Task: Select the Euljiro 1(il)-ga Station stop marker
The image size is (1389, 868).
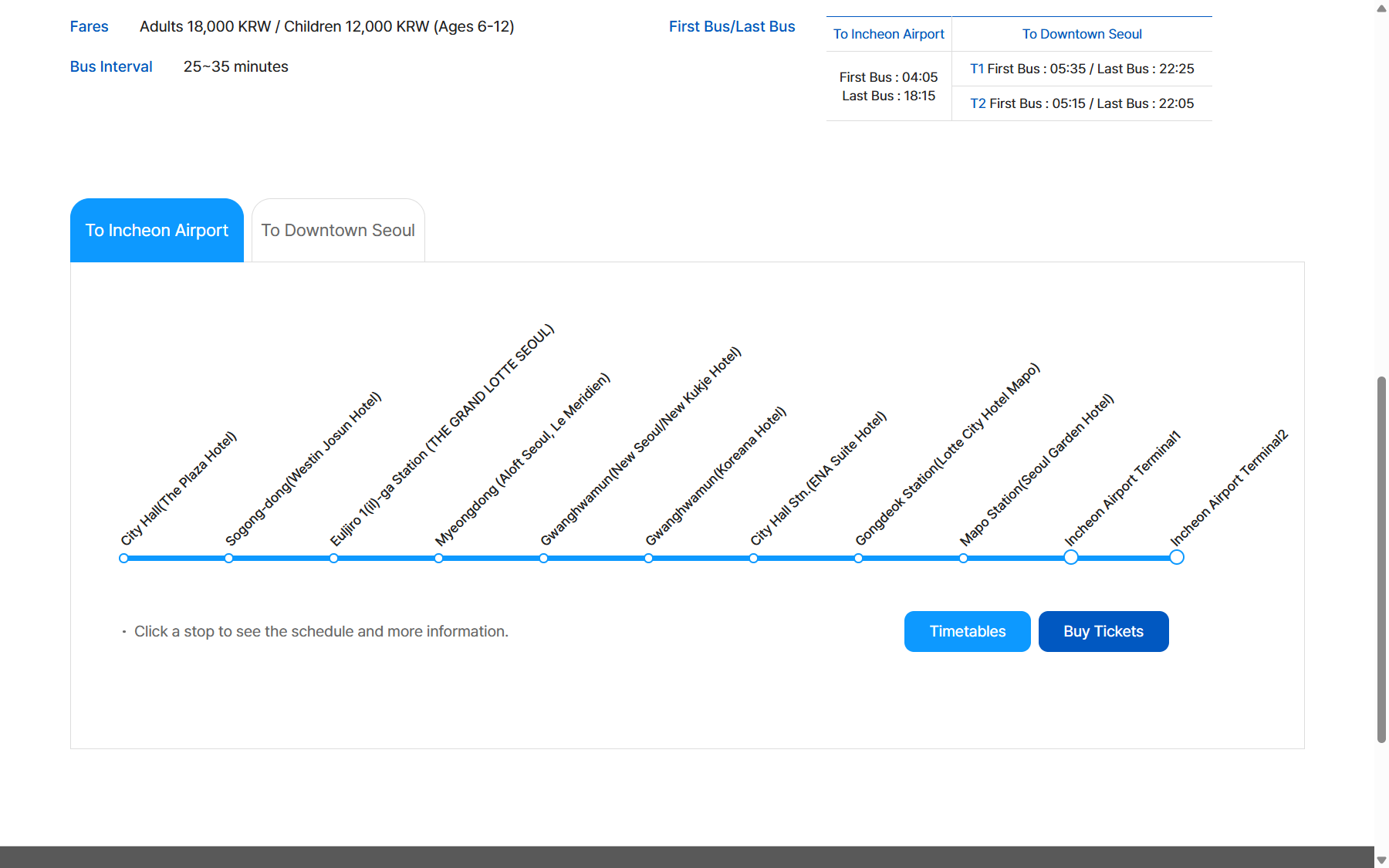Action: 333,558
